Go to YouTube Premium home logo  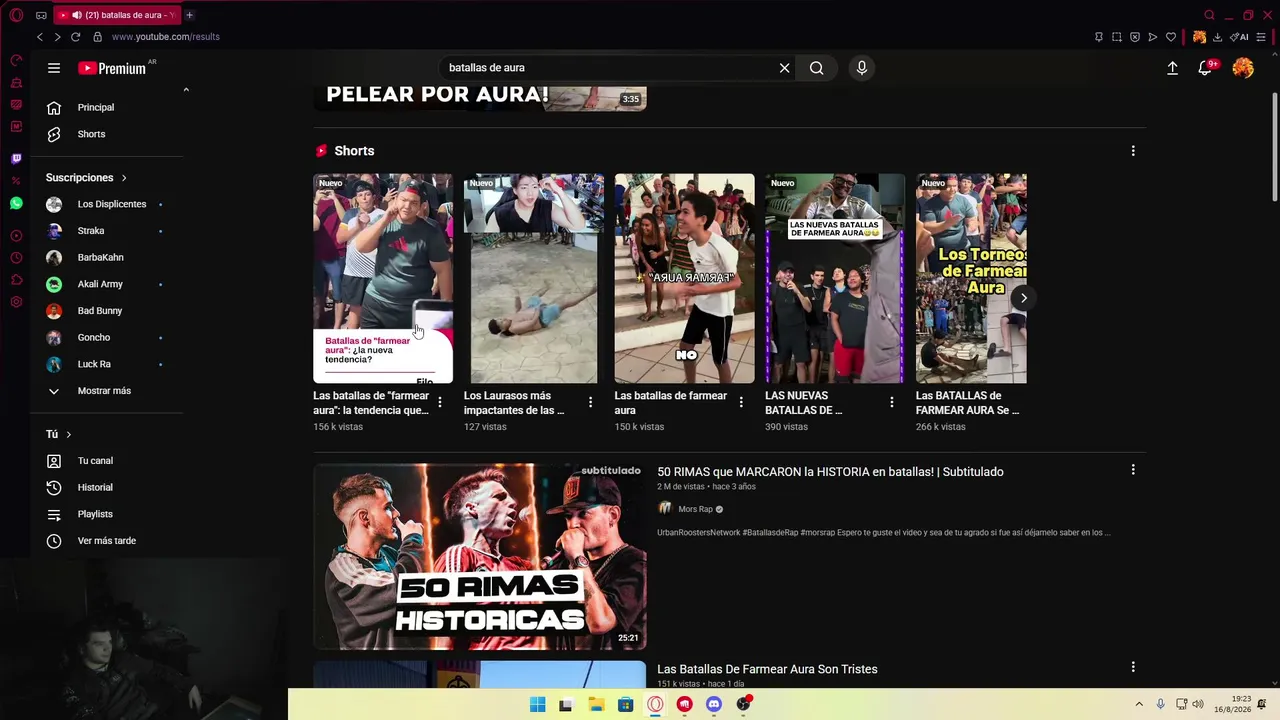coord(112,68)
